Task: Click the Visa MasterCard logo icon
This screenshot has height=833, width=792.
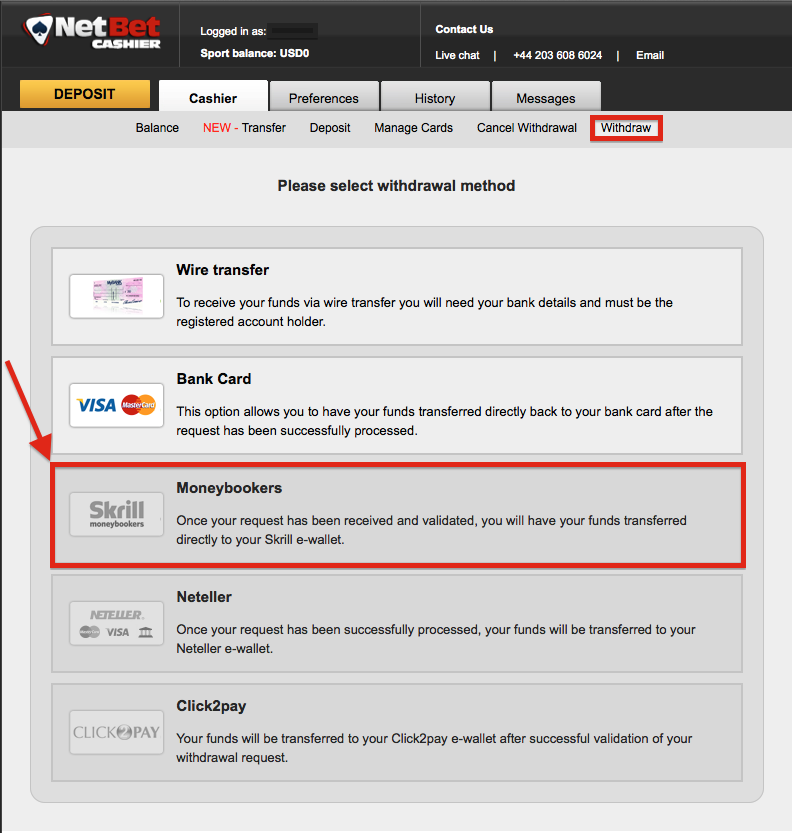Action: (116, 405)
